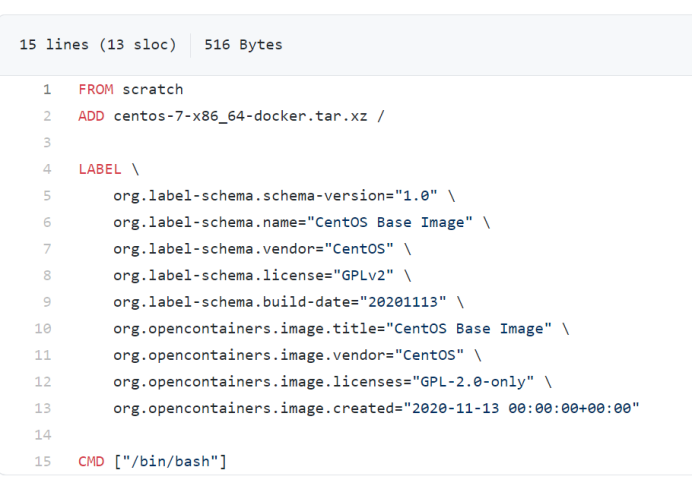Click line number 11
The height and width of the screenshot is (490, 692).
[x=43, y=355]
